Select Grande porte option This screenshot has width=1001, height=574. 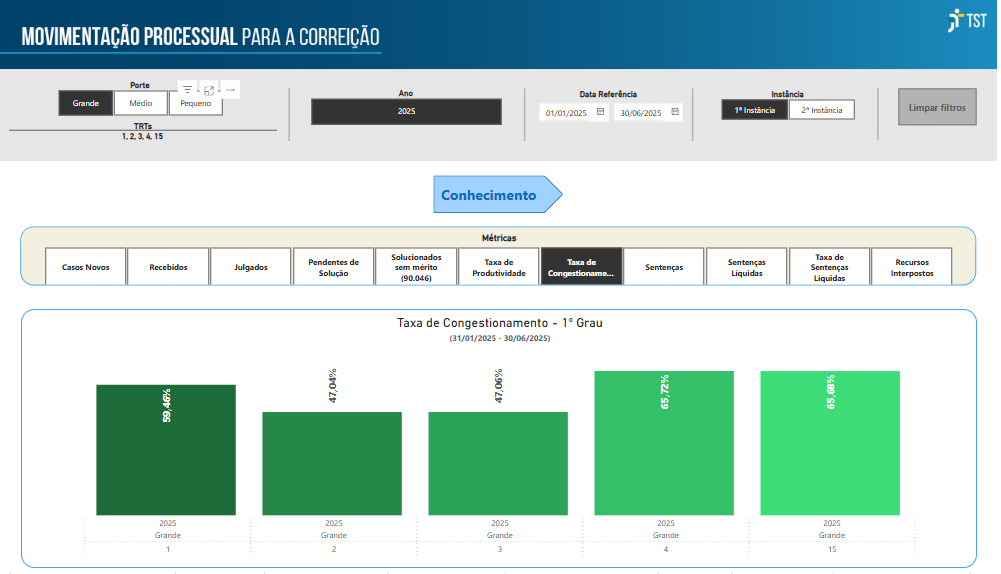point(85,103)
